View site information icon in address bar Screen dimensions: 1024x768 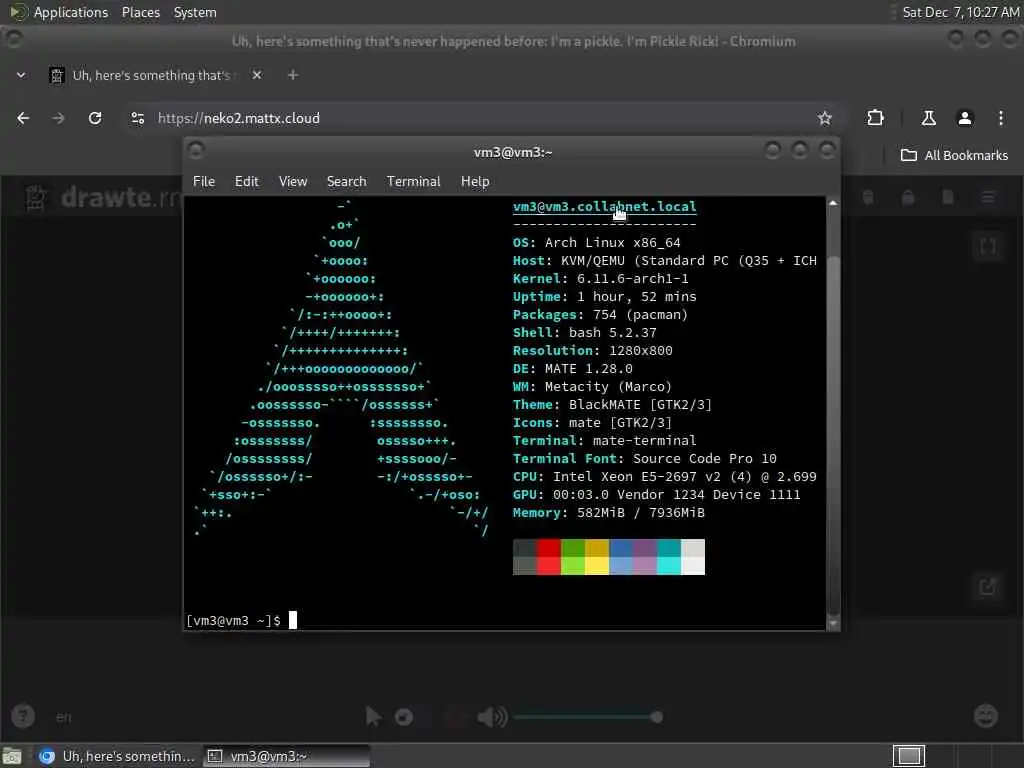(x=138, y=118)
